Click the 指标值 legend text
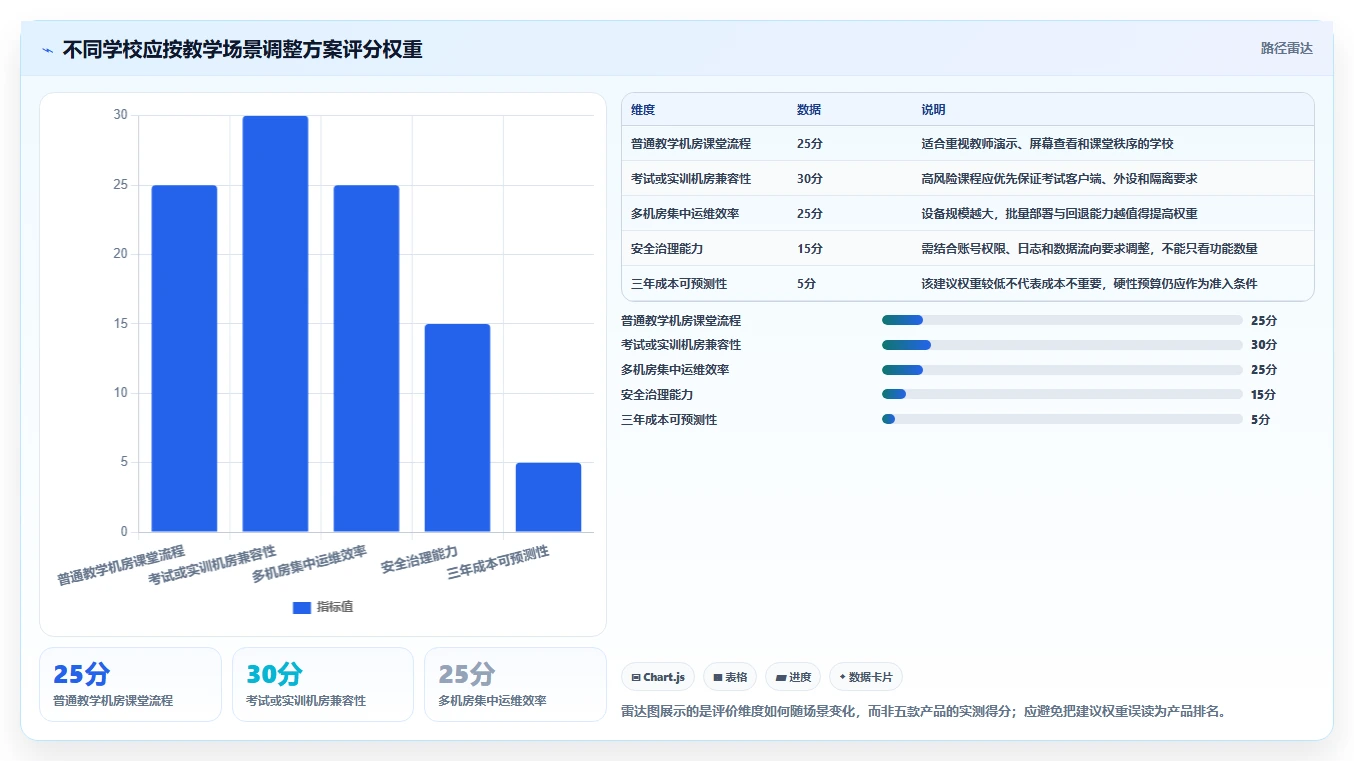This screenshot has height=761, width=1354. click(x=335, y=607)
